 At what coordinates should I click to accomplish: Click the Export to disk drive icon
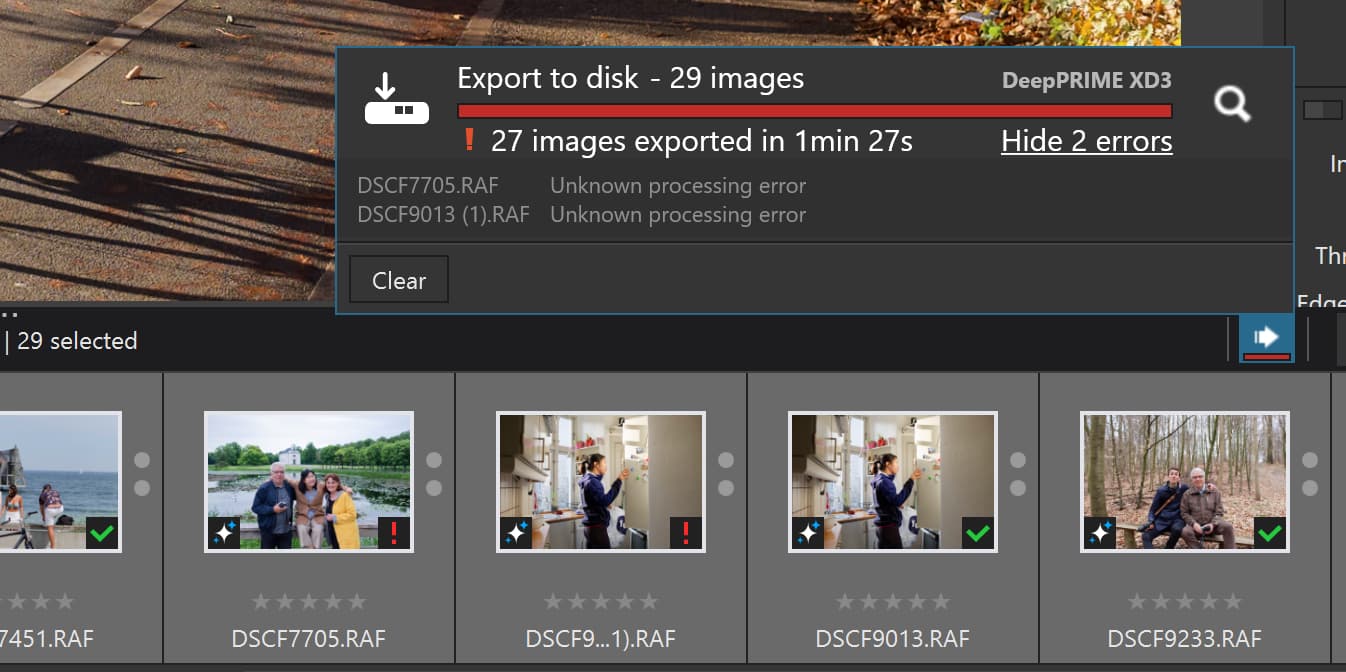397,101
